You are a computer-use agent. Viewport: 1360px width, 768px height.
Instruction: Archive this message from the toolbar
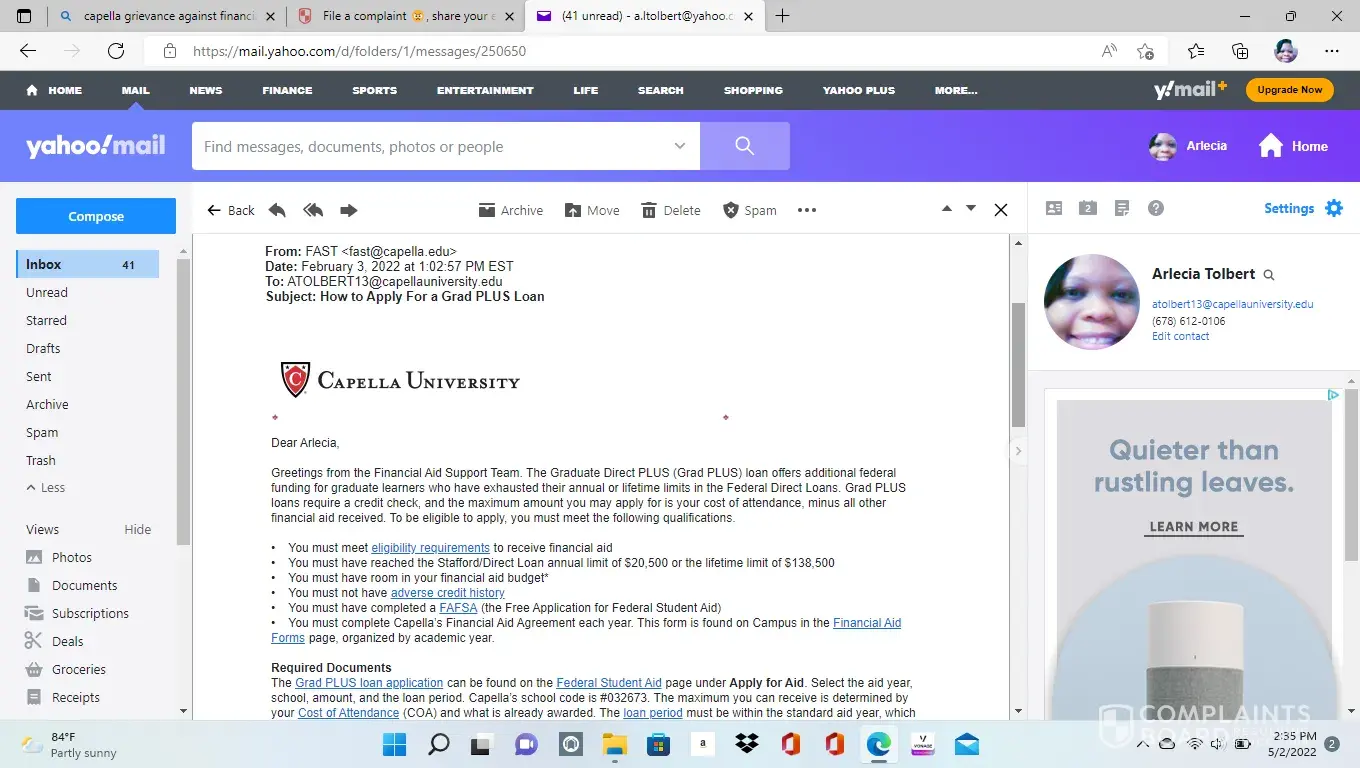click(x=511, y=210)
